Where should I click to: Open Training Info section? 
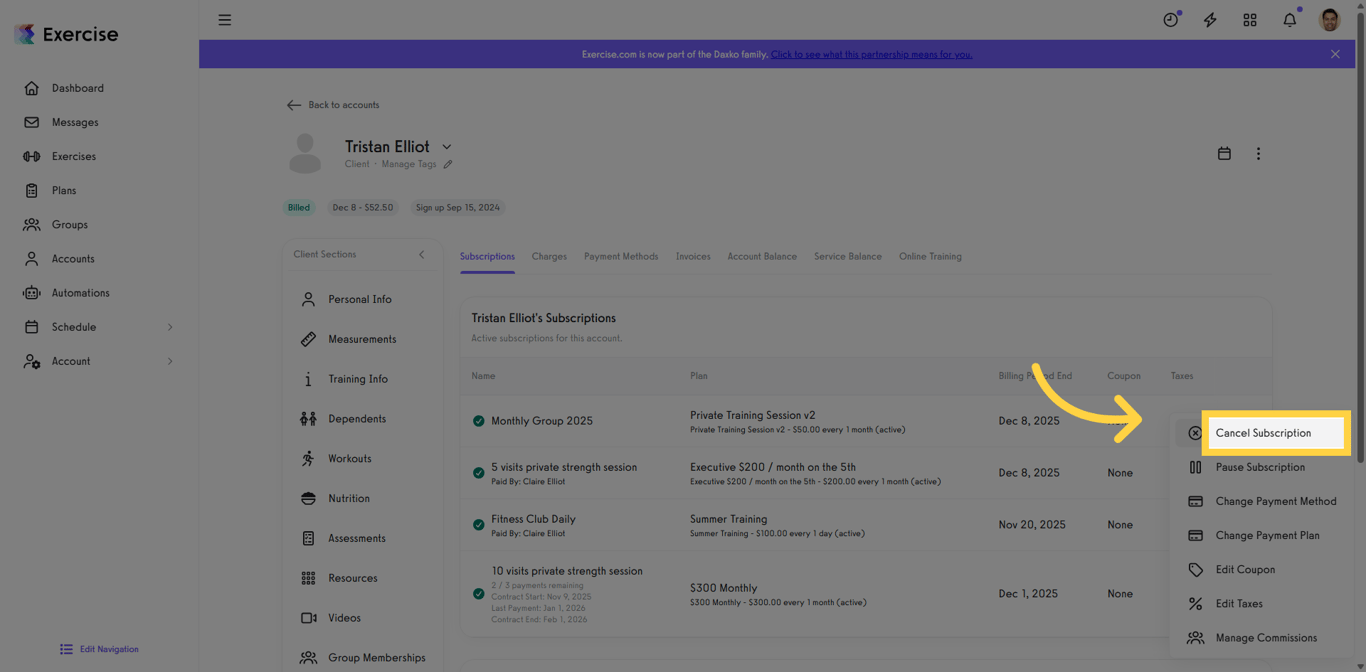tap(358, 379)
